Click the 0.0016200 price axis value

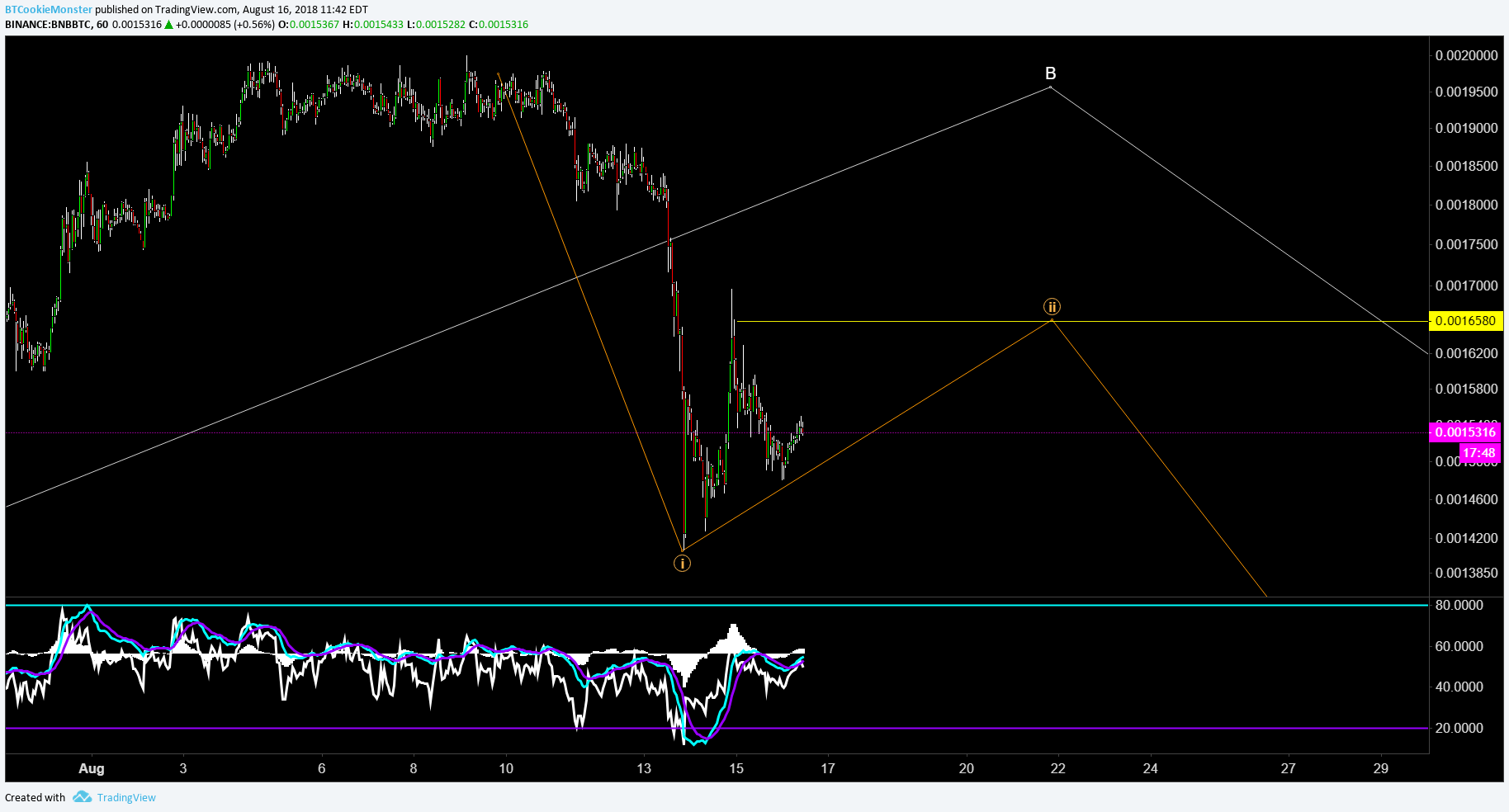tap(1466, 353)
